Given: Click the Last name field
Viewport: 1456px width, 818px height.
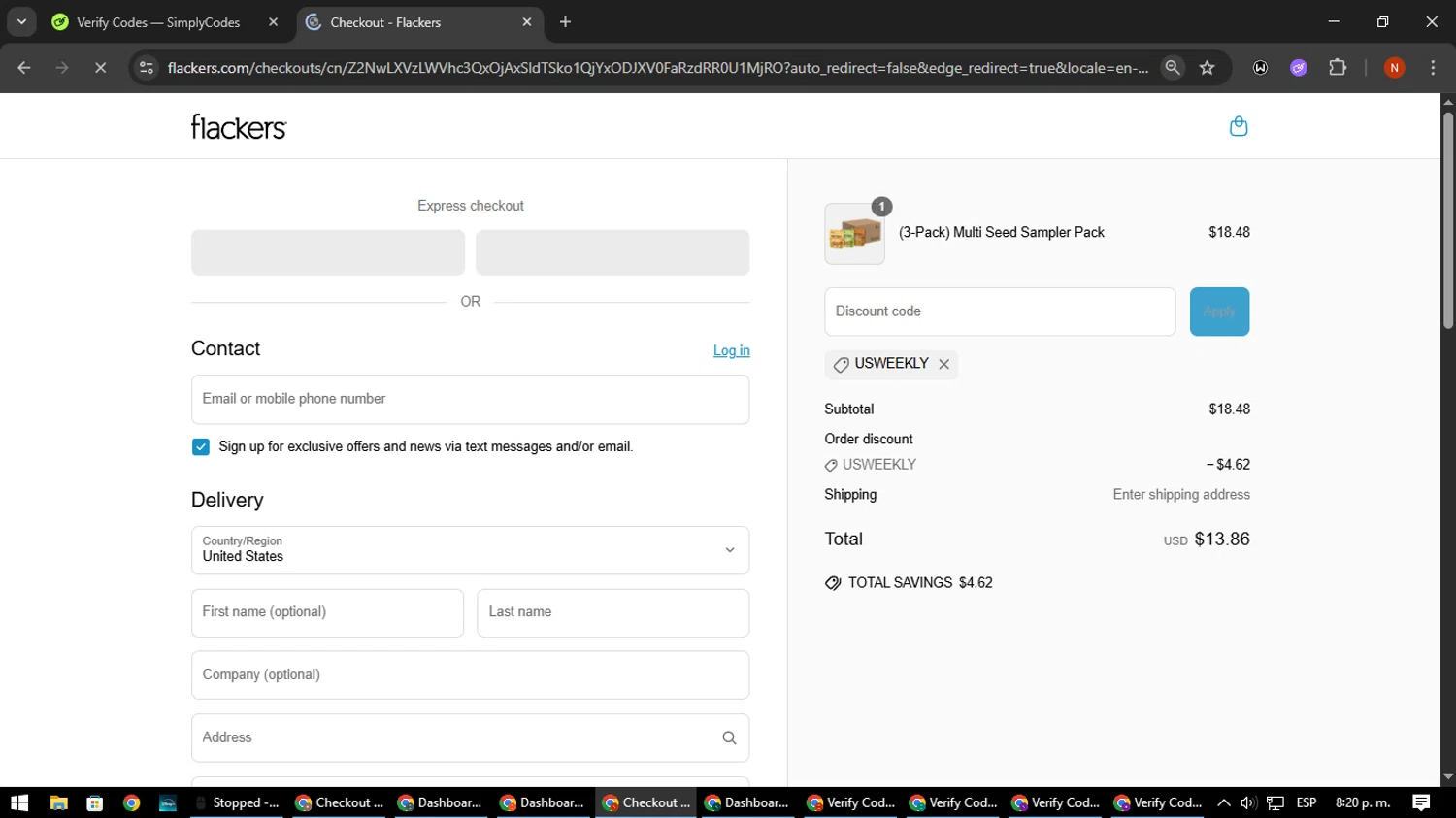Looking at the screenshot, I should 612,612.
